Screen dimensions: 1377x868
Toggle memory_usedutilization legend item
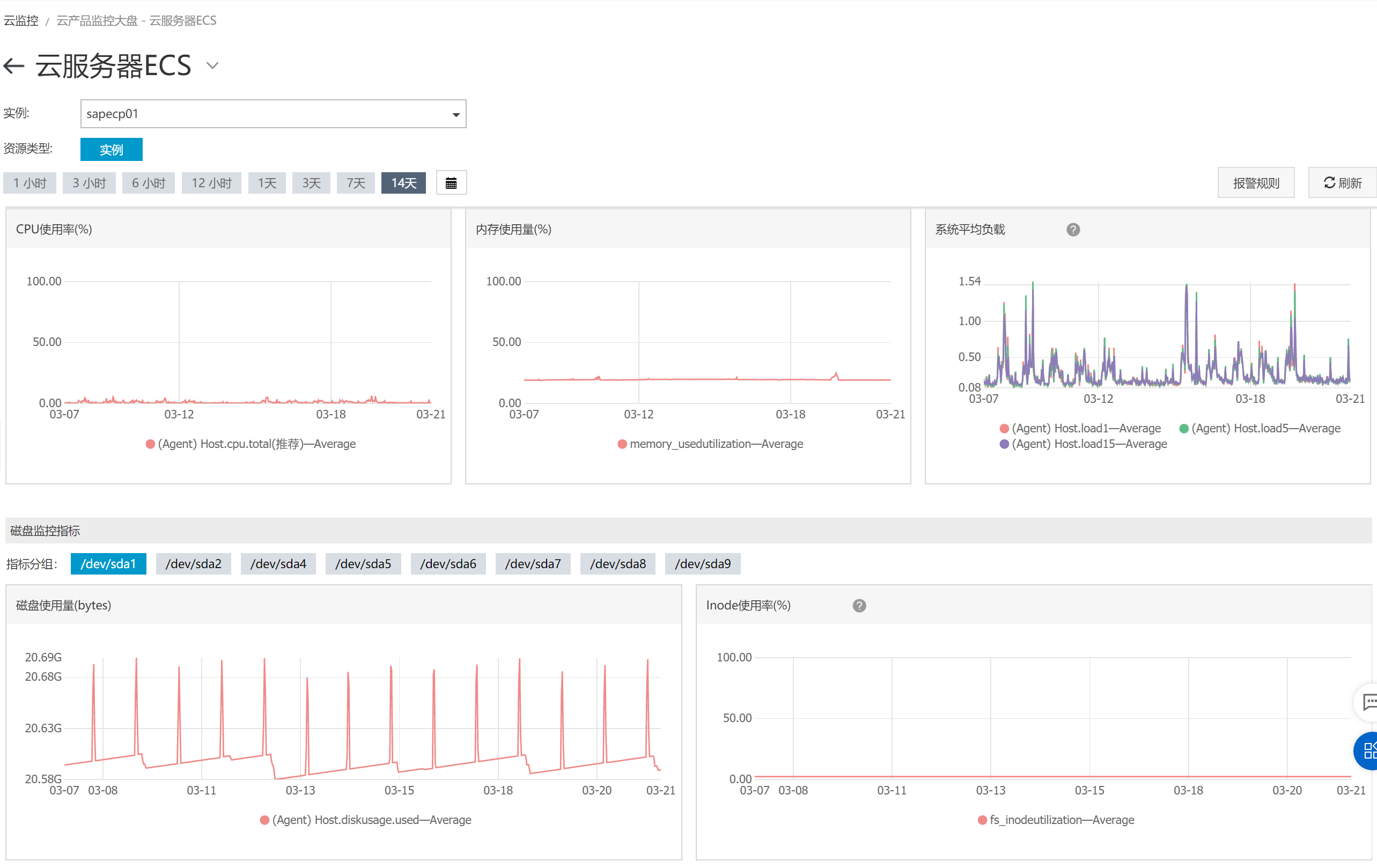(x=710, y=444)
